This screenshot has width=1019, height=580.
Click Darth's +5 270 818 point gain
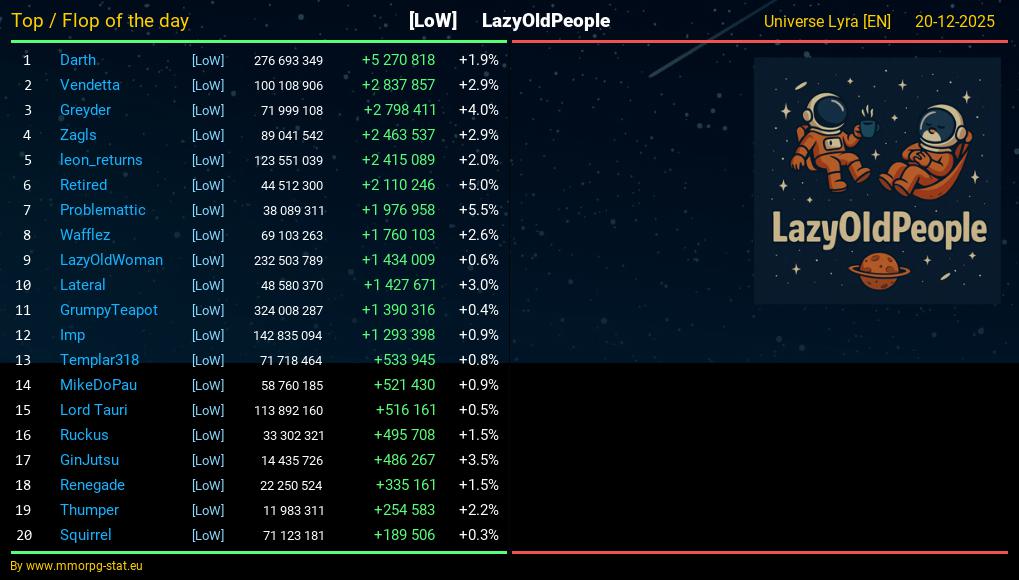point(398,60)
